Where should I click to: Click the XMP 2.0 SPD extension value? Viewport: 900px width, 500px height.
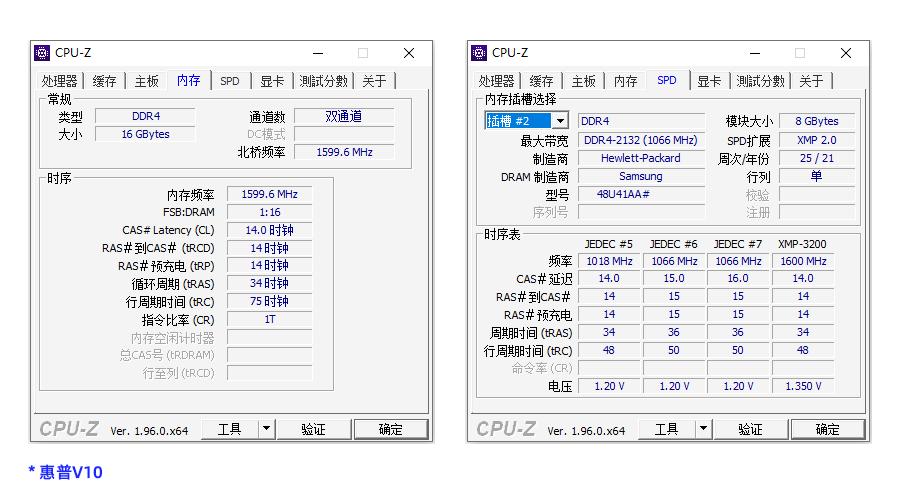click(x=817, y=140)
